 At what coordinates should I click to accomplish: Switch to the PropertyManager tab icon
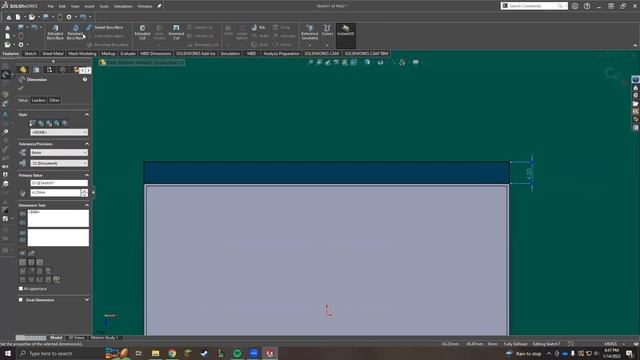[36, 70]
